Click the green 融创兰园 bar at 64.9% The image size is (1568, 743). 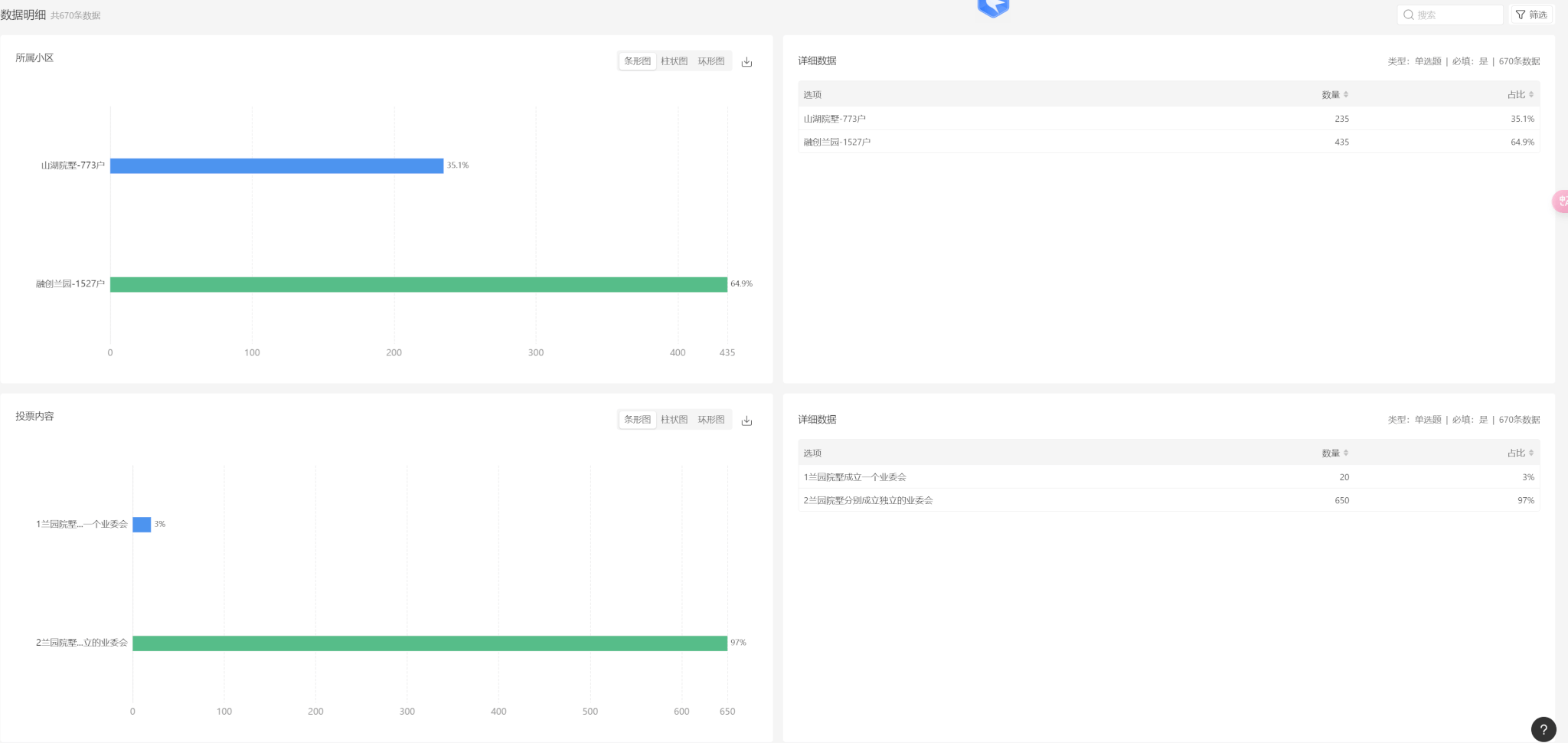click(x=418, y=284)
